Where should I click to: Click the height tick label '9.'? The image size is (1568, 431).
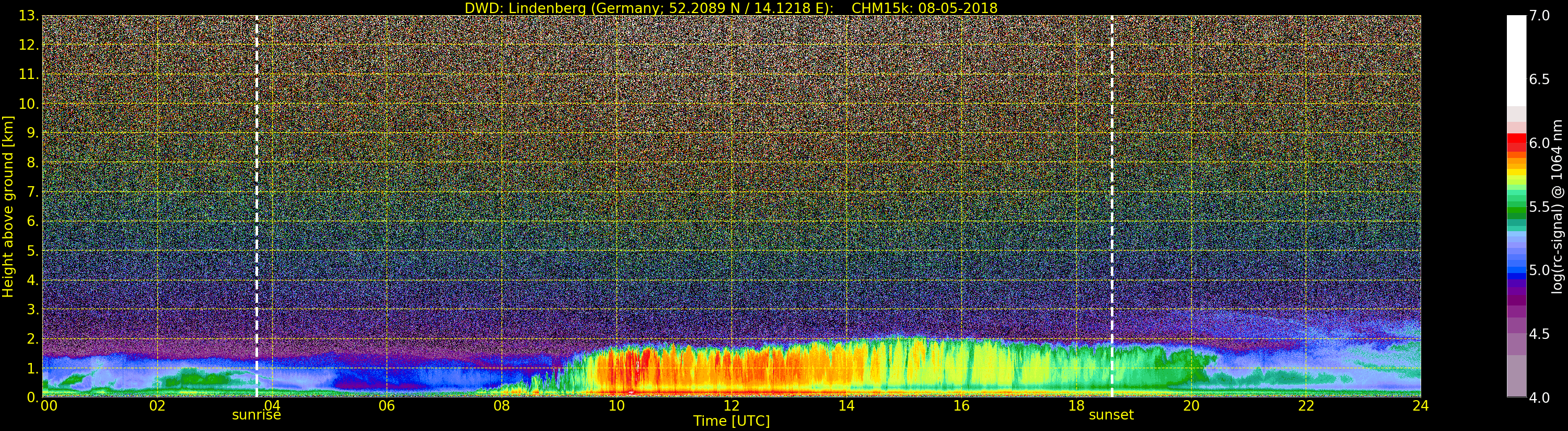point(32,133)
